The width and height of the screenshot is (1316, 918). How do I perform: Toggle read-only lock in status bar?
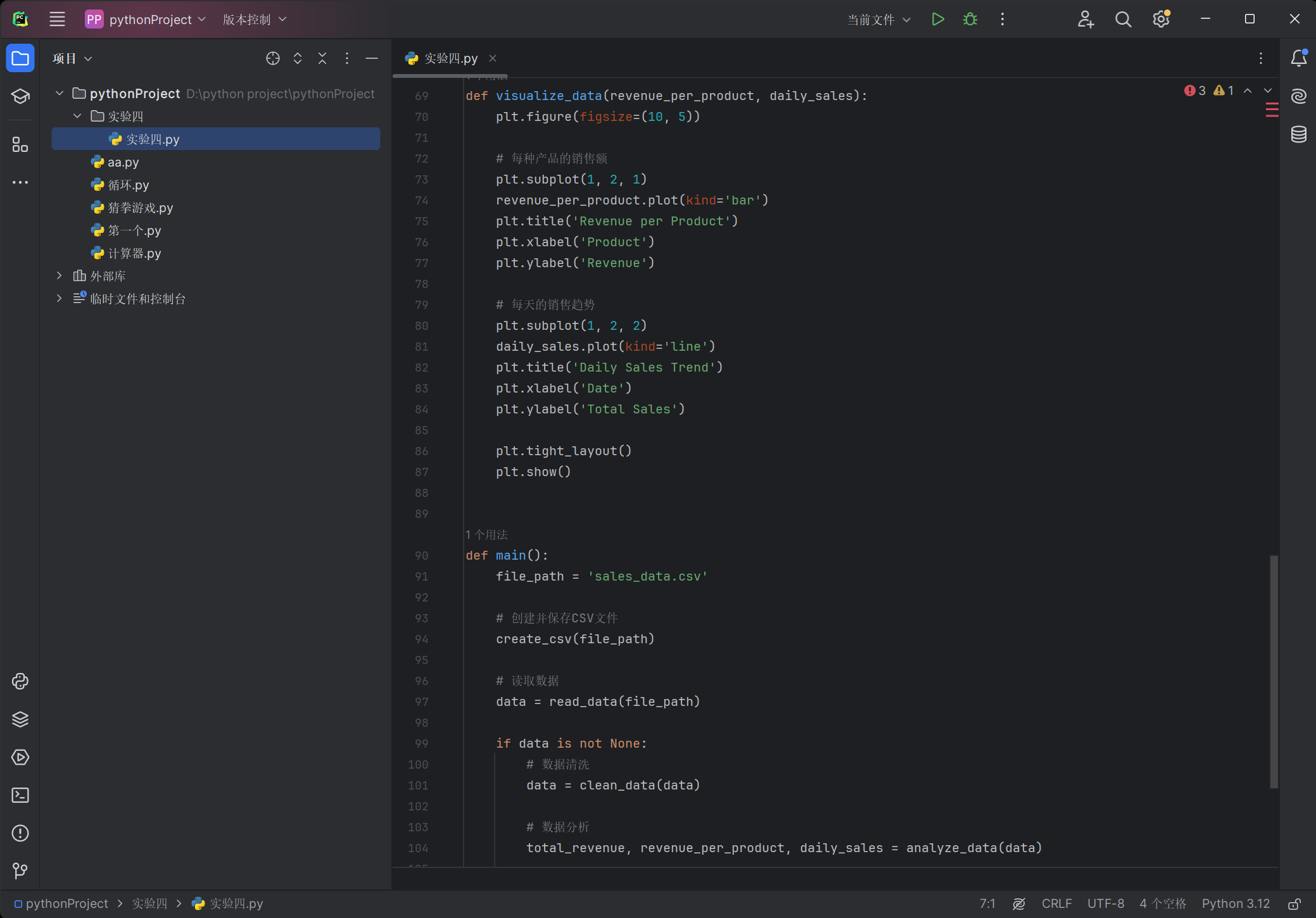click(1294, 904)
